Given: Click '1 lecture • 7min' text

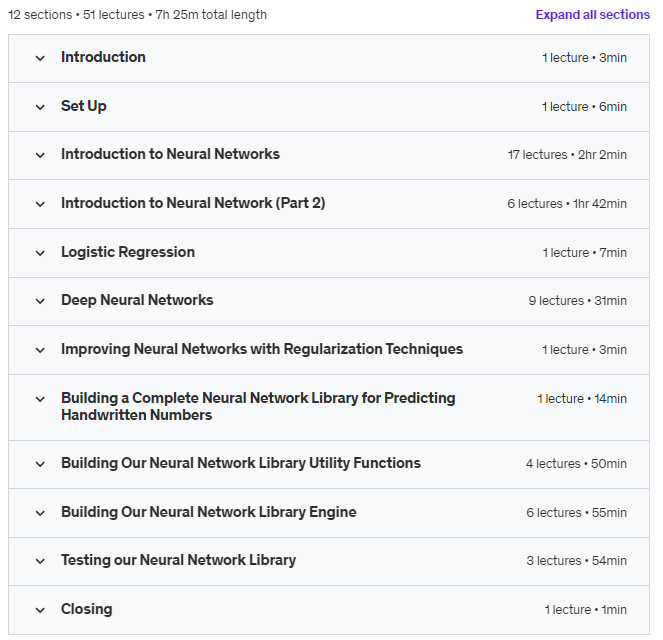Looking at the screenshot, I should pyautogui.click(x=585, y=253).
